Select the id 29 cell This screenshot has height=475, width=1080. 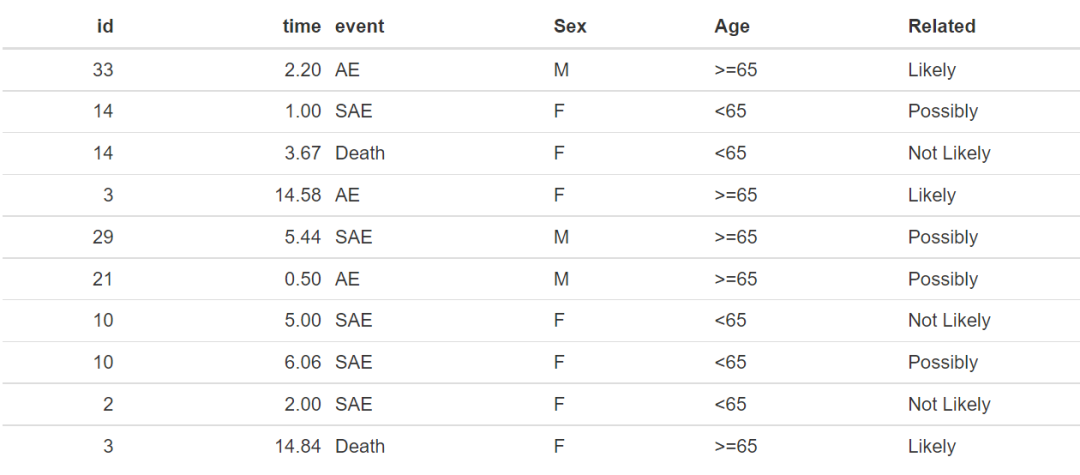(x=103, y=238)
